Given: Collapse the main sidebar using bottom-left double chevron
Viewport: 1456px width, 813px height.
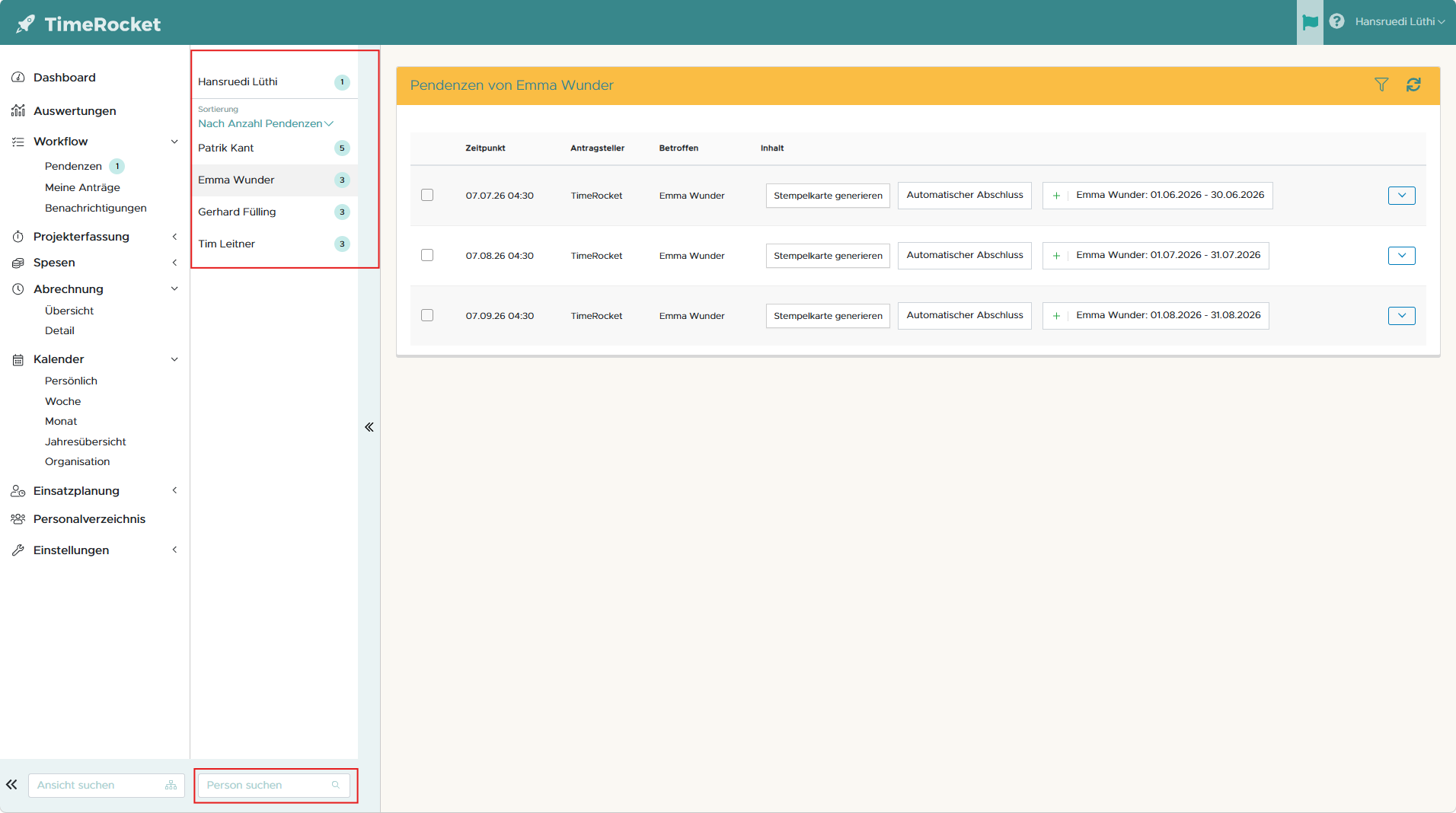Looking at the screenshot, I should tap(11, 784).
